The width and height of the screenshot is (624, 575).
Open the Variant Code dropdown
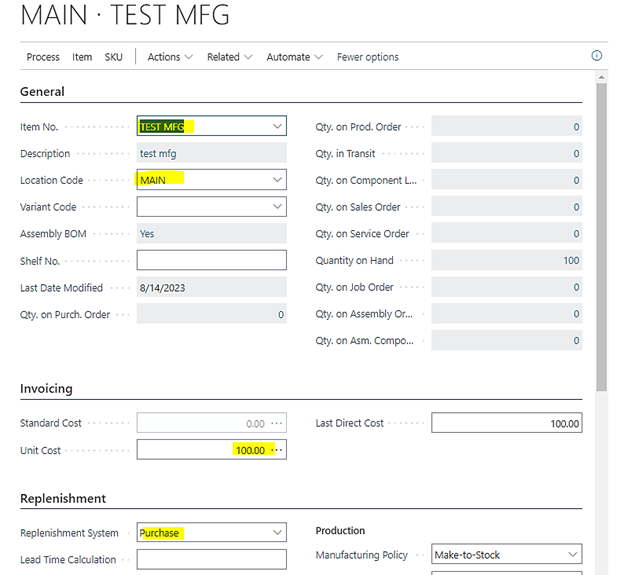tap(277, 207)
